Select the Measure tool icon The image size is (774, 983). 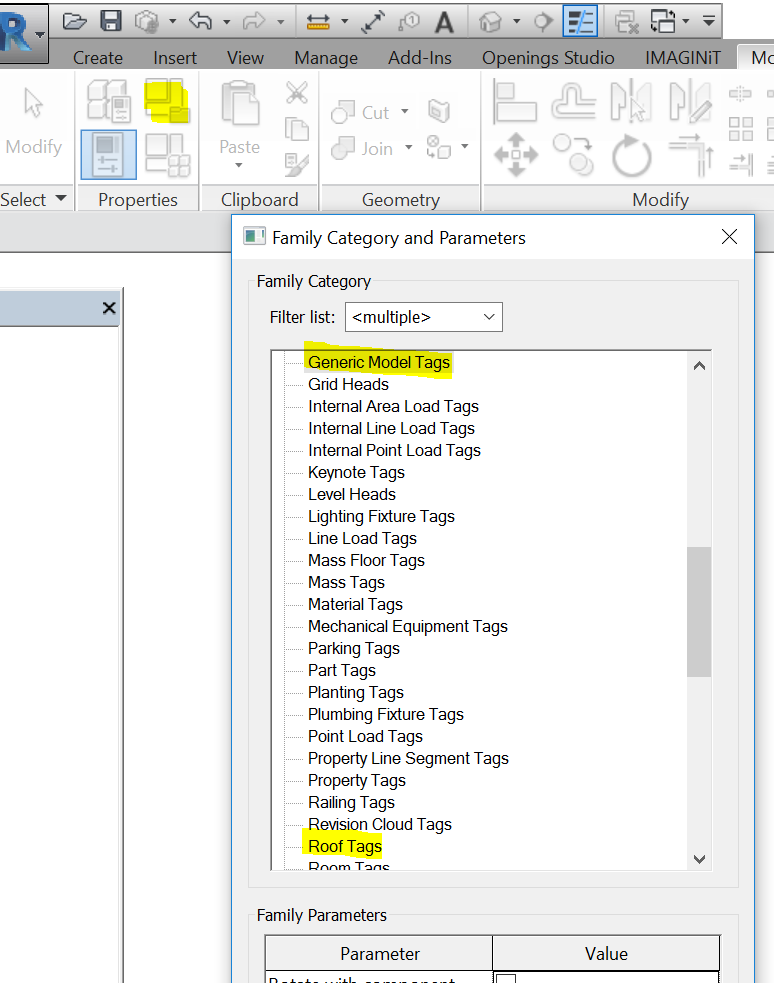(x=318, y=22)
